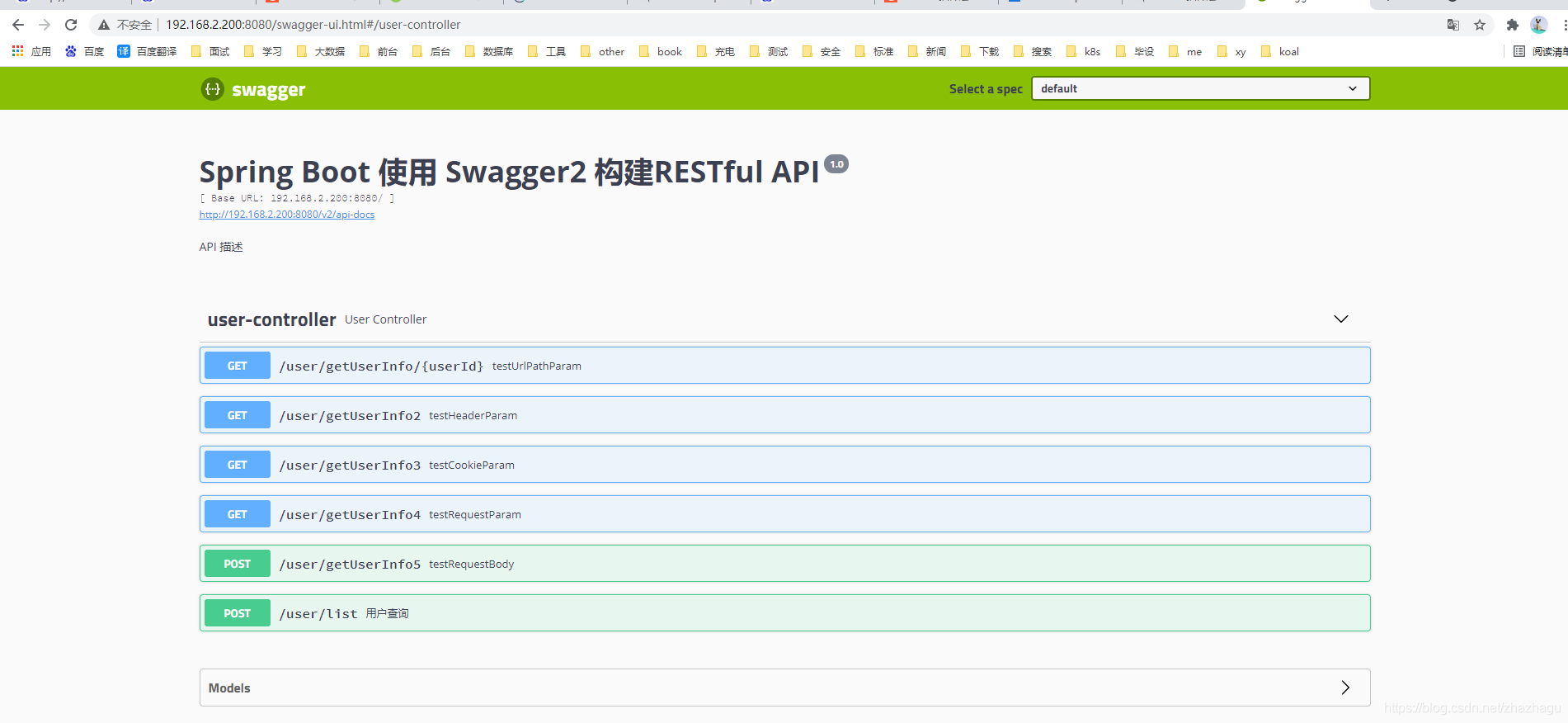Open the 下载 bookmark folder
Viewport: 1568px width, 723px height.
[980, 51]
